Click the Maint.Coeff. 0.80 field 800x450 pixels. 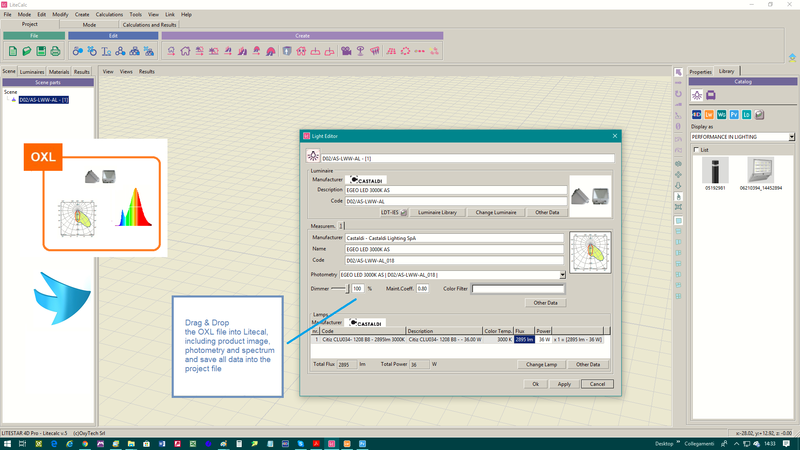pyautogui.click(x=422, y=289)
